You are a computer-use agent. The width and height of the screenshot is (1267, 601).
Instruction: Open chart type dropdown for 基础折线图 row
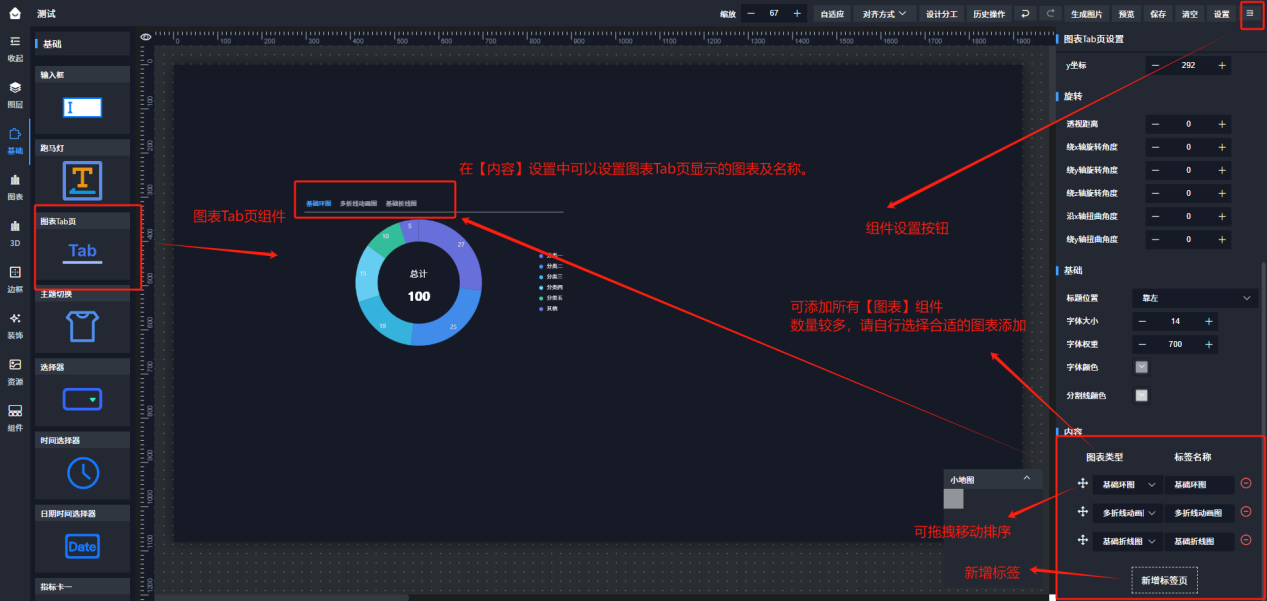click(1128, 541)
